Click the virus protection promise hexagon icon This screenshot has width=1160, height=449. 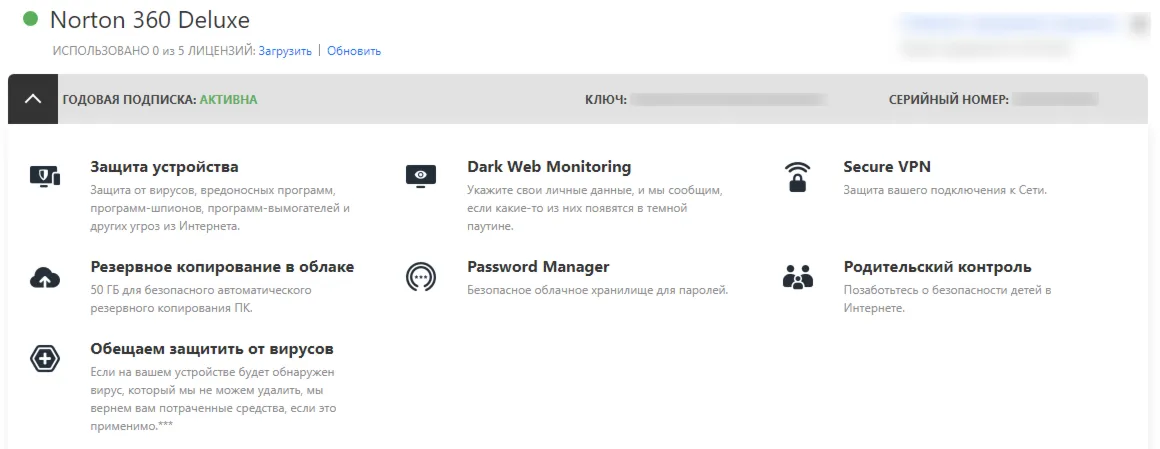tap(45, 359)
